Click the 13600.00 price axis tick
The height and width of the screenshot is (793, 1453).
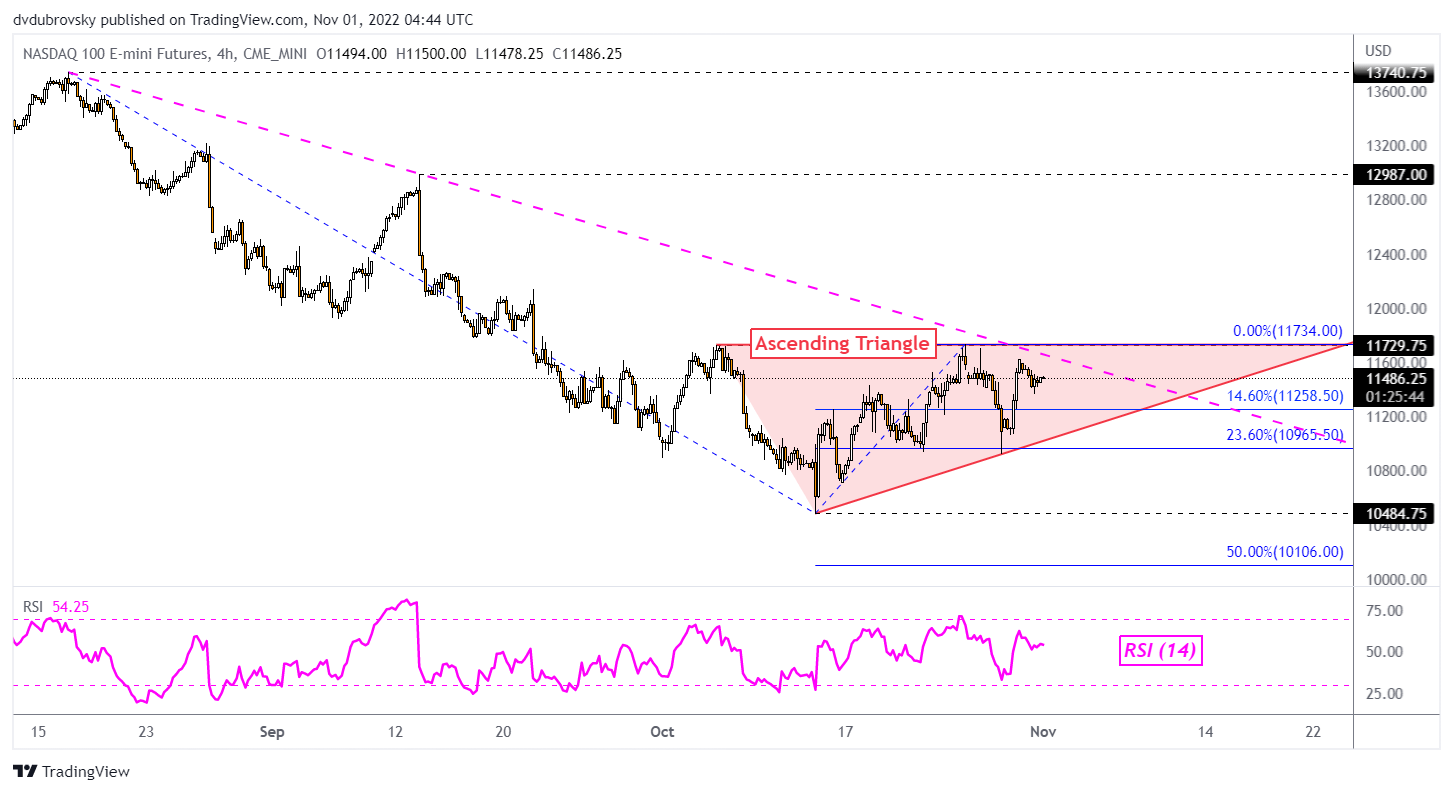click(1397, 92)
